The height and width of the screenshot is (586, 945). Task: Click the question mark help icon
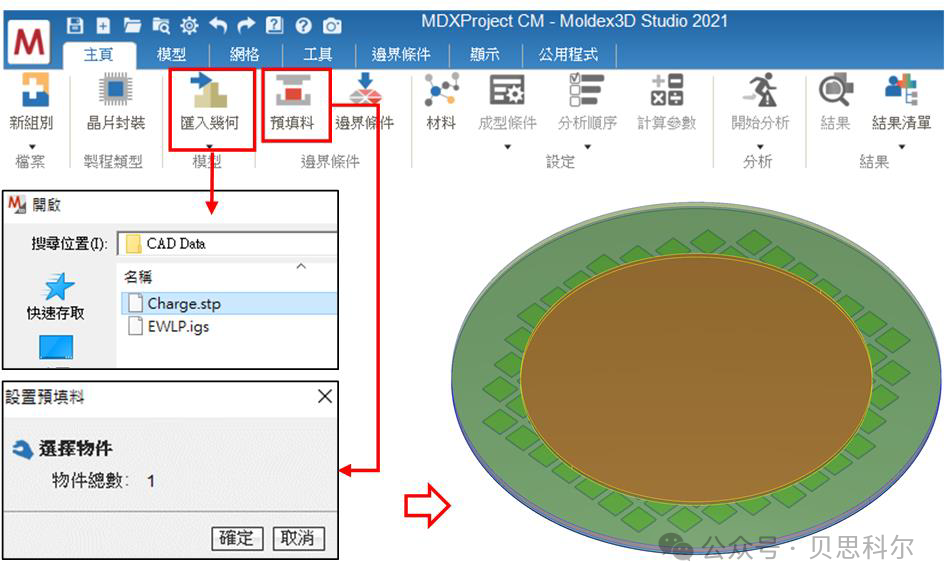(304, 25)
